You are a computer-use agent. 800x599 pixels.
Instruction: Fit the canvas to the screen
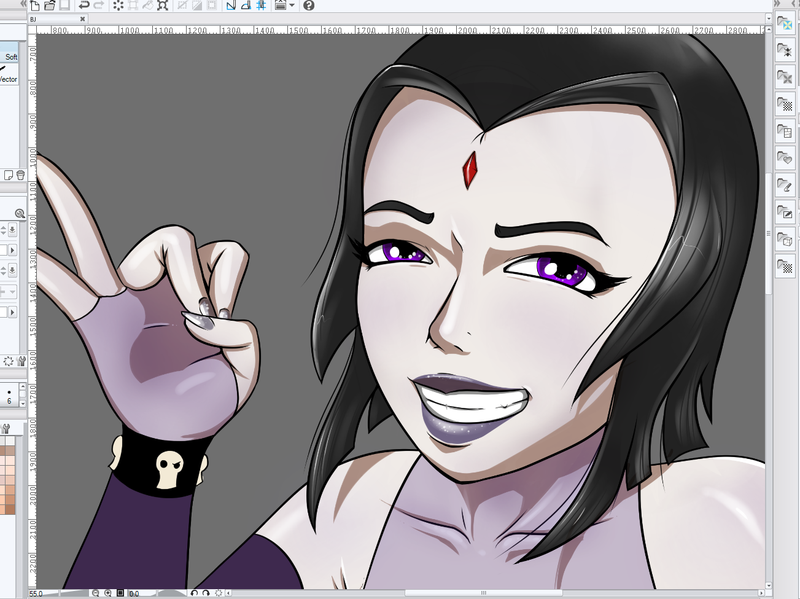pos(120,593)
